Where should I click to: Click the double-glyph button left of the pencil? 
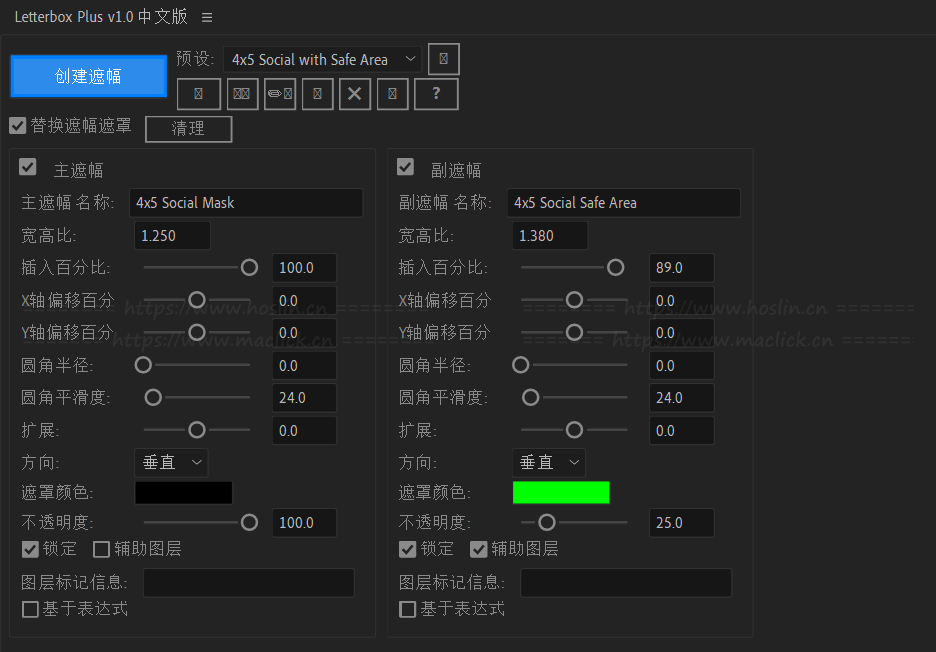click(241, 94)
